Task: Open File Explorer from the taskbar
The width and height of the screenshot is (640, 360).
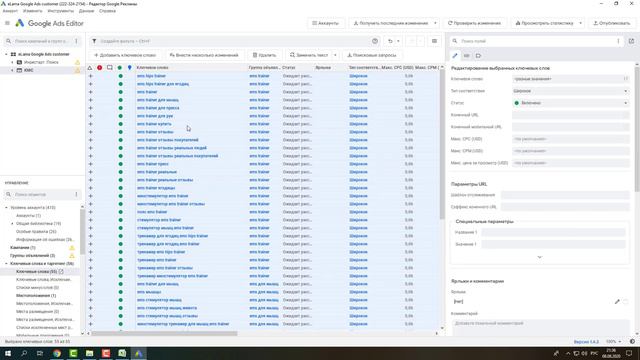Action: [x=89, y=353]
